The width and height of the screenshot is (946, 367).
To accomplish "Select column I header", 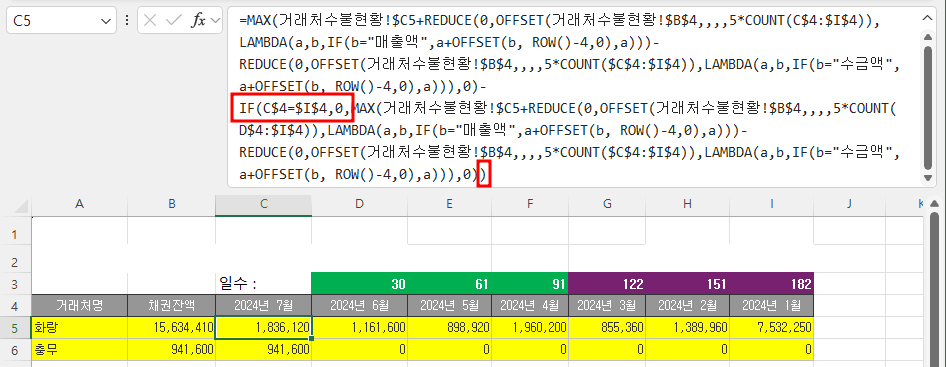I will [x=772, y=205].
